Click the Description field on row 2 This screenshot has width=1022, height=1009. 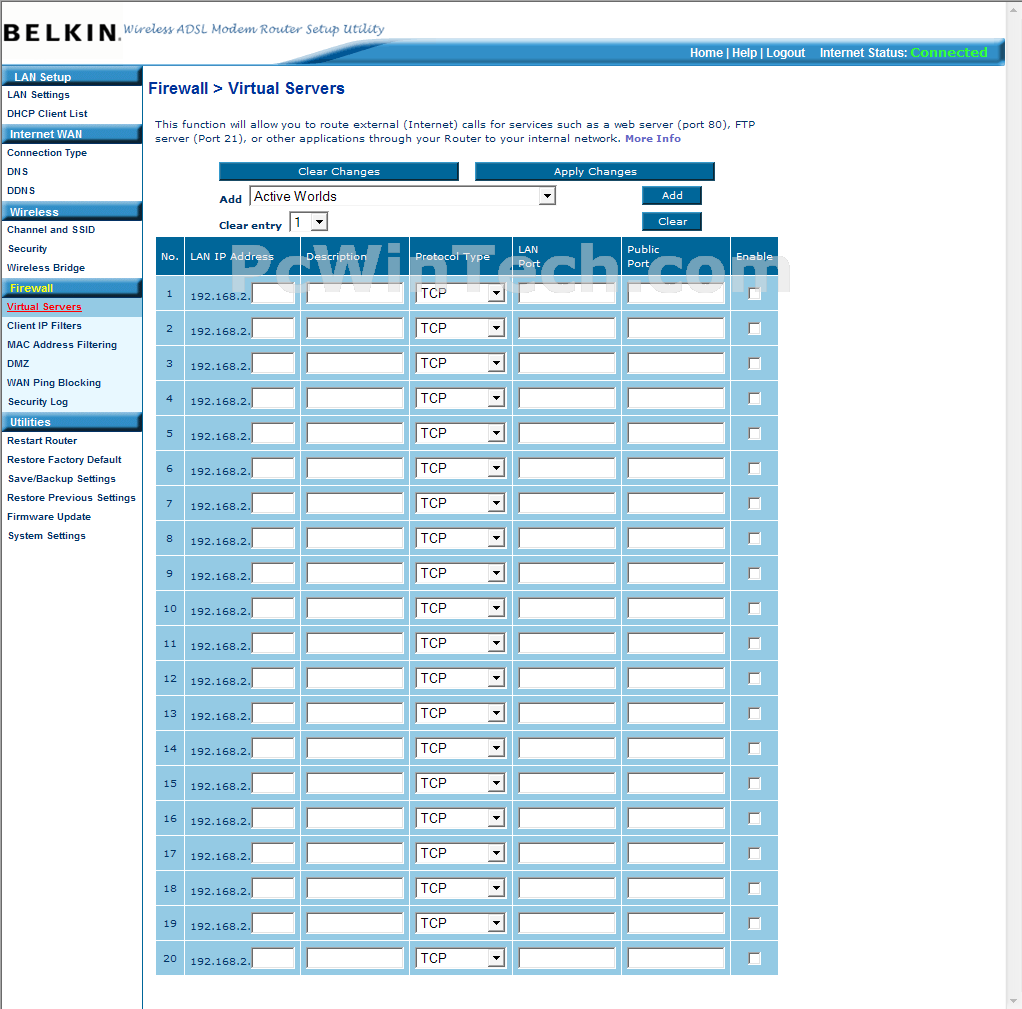click(x=355, y=329)
